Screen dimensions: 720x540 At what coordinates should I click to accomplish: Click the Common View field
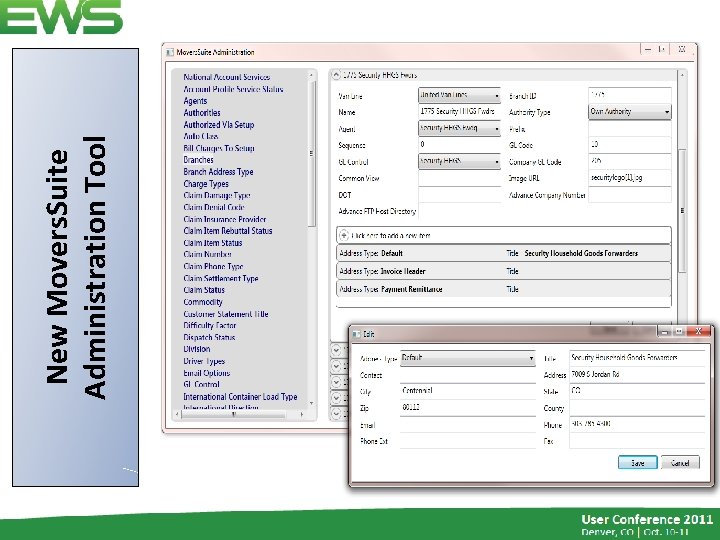[x=459, y=178]
